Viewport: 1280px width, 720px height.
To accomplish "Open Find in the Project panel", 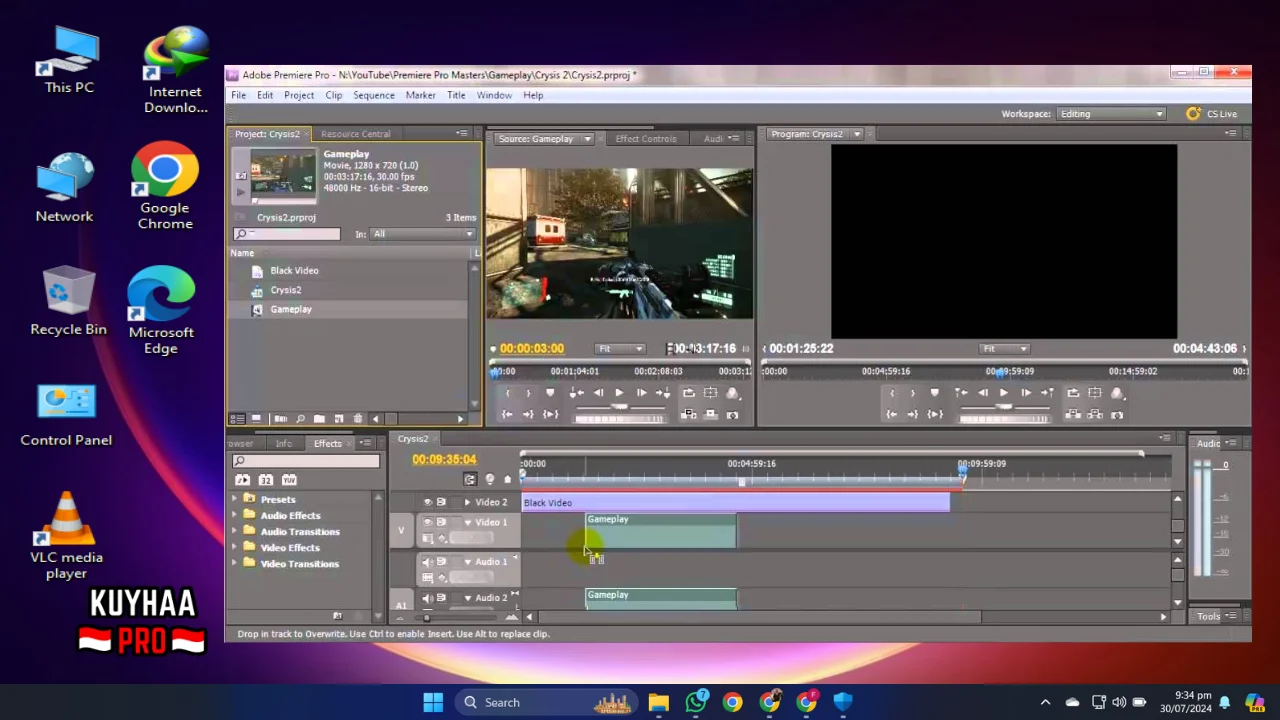I will pos(300,419).
